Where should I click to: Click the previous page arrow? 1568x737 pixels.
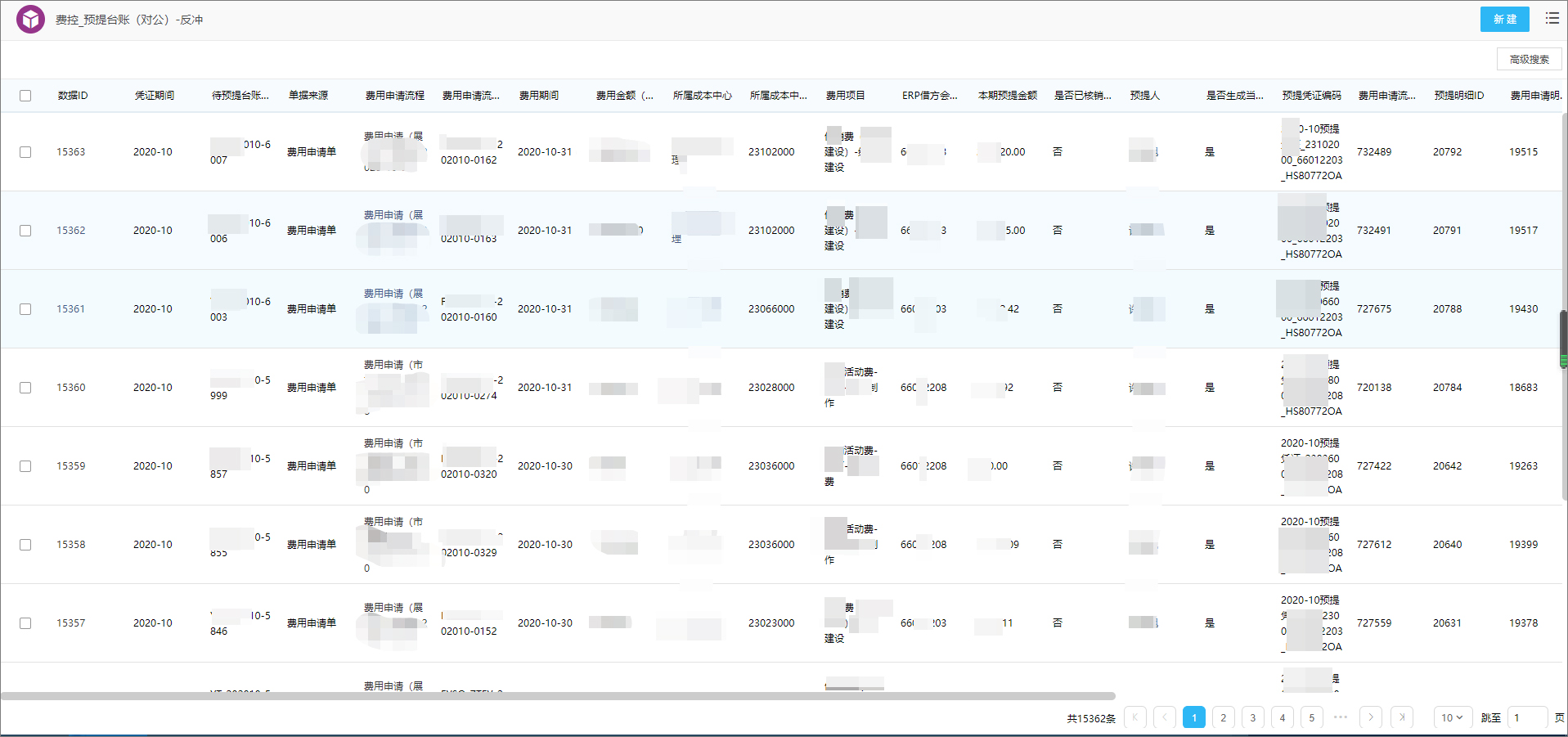pyautogui.click(x=1164, y=717)
